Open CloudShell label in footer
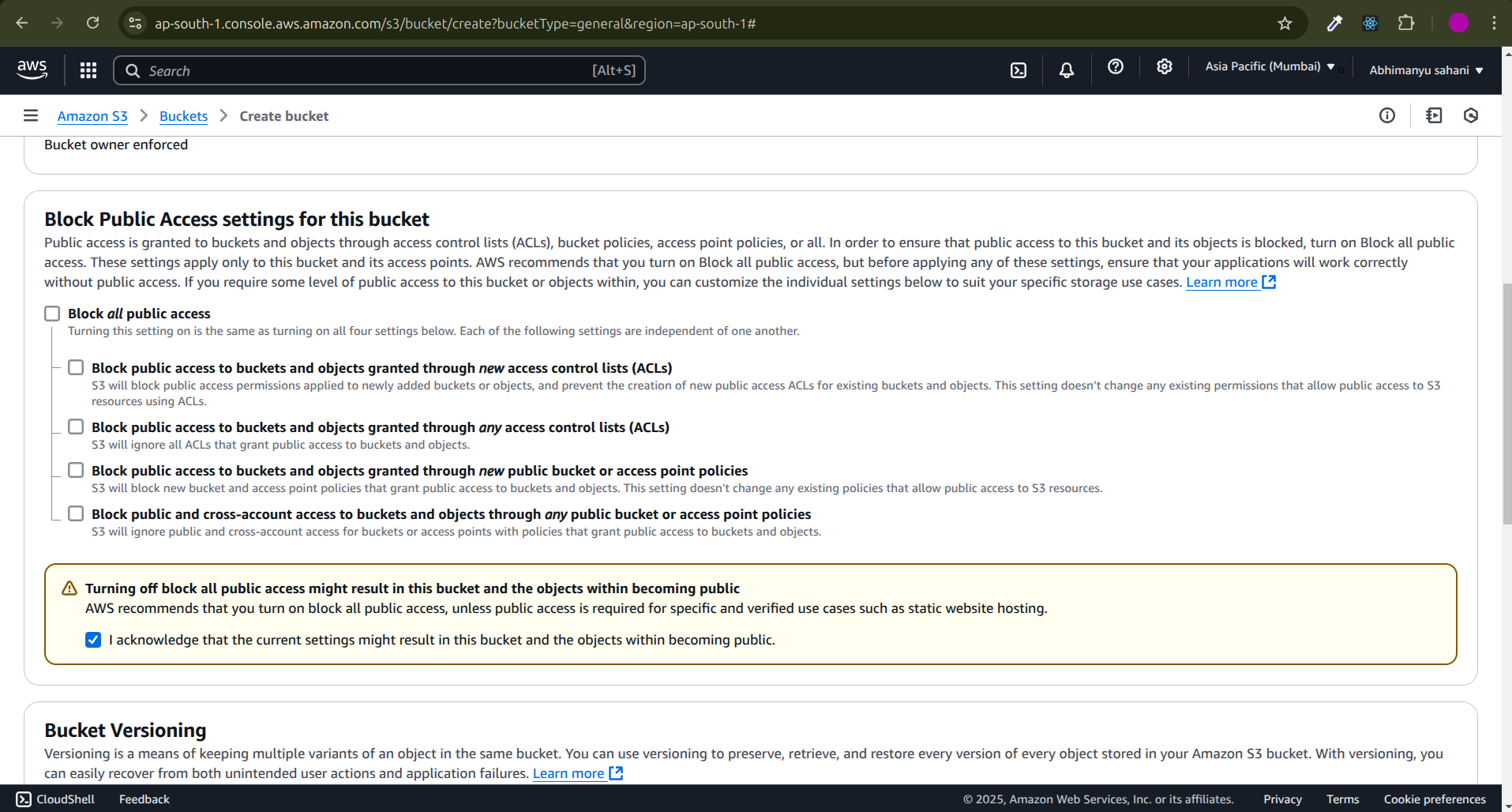The image size is (1512, 812). (66, 799)
